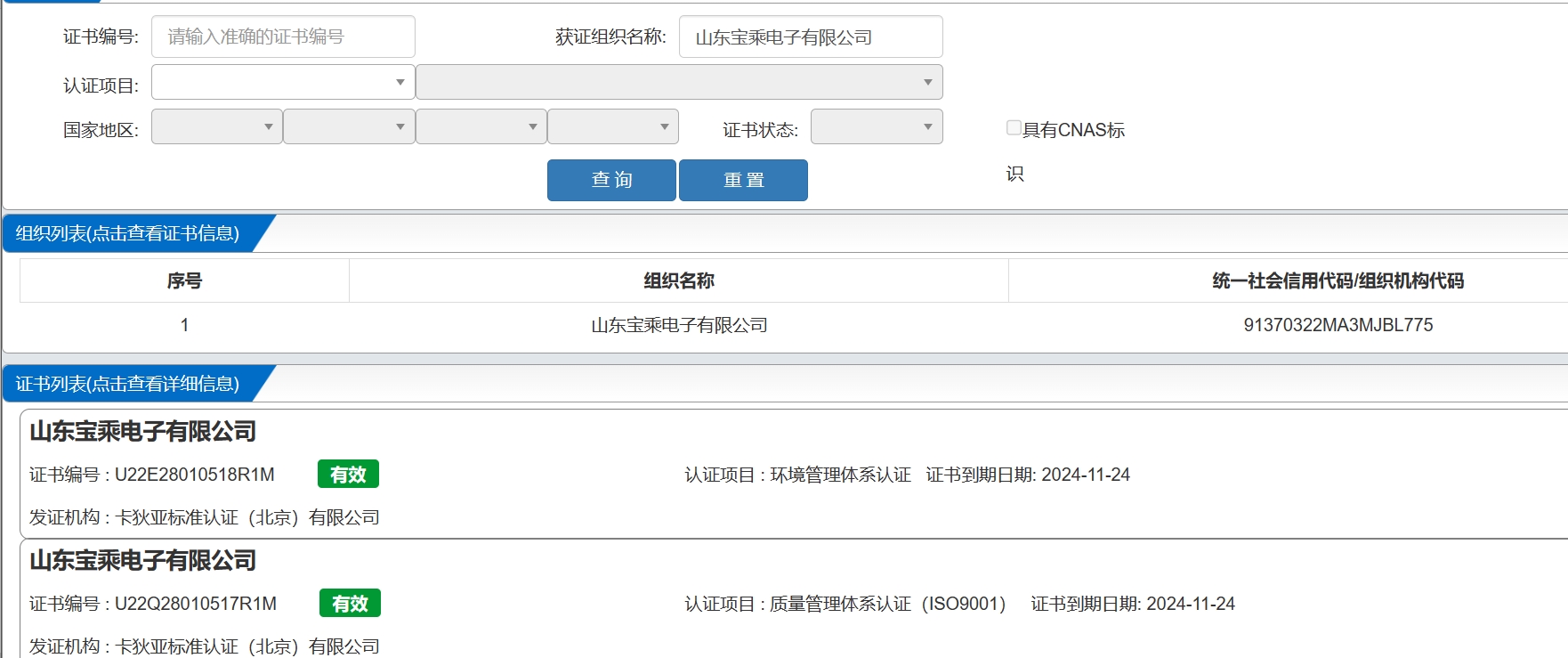The width and height of the screenshot is (1568, 658).
Task: Click row number 1 in organization list
Action: (x=184, y=325)
